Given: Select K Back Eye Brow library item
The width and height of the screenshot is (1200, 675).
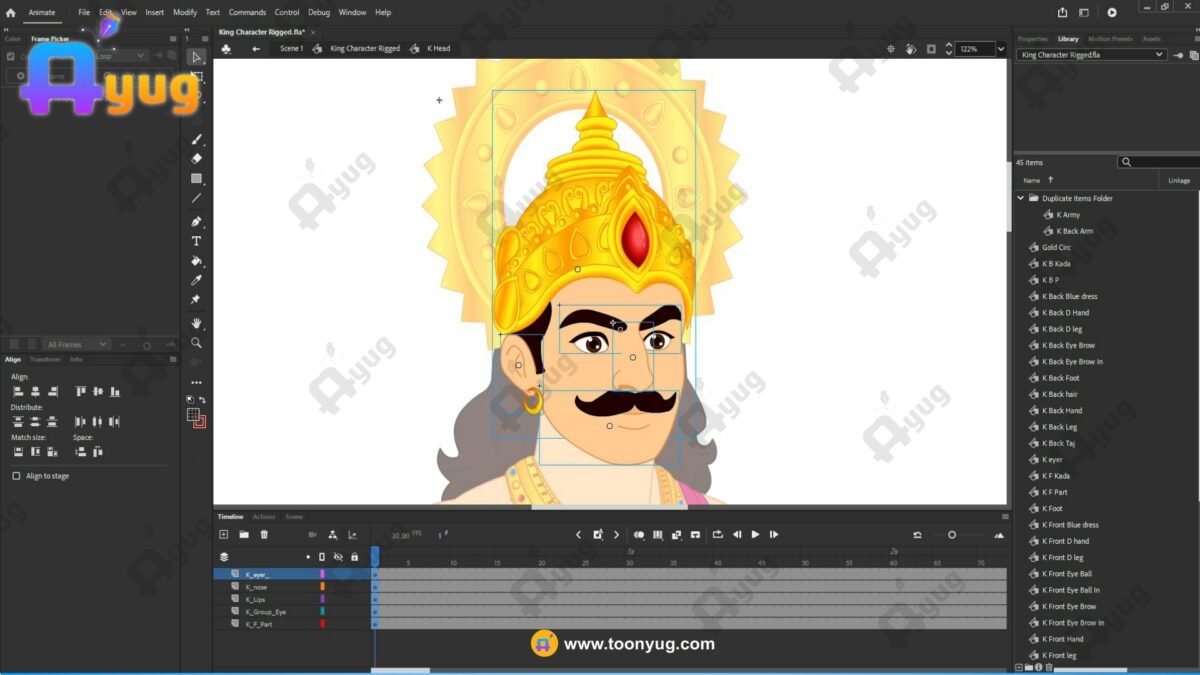Looking at the screenshot, I should click(1069, 345).
